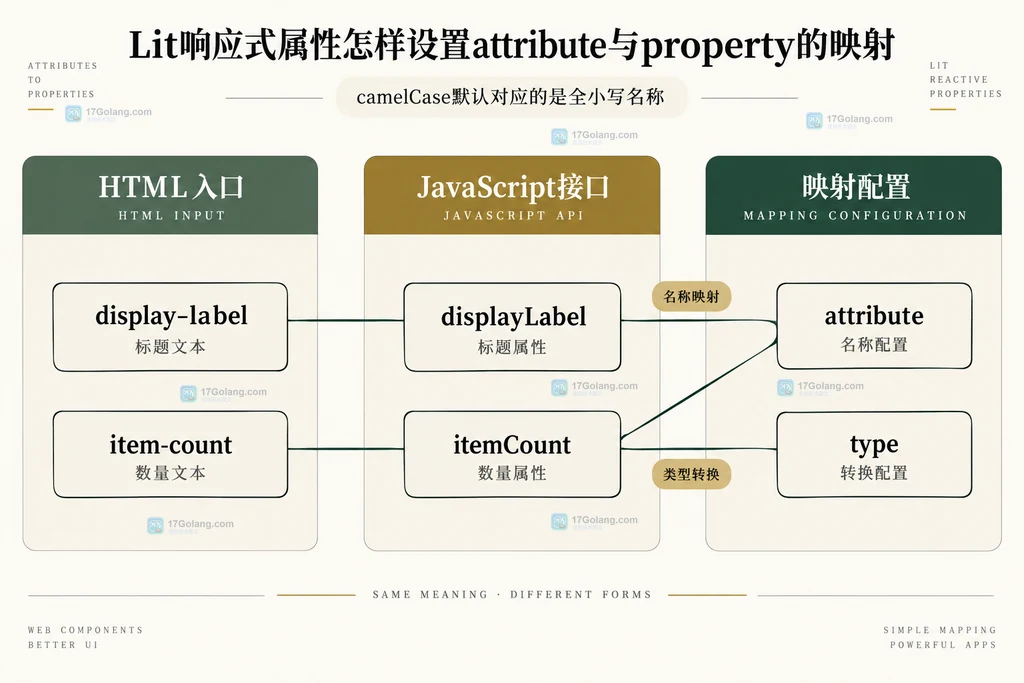Image resolution: width=1024 pixels, height=683 pixels.
Task: Click the MAPPING CONFIGURATION subheading text
Action: pos(855,215)
